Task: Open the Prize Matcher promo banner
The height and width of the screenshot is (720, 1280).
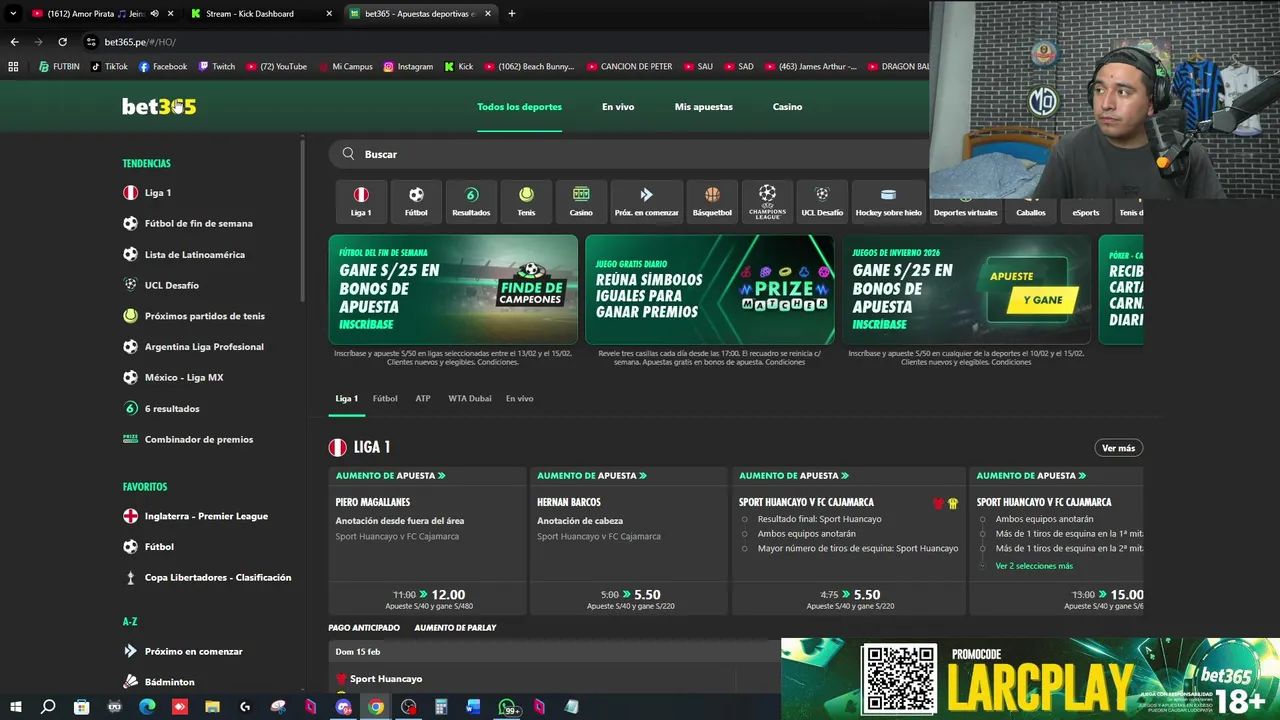Action: pos(710,290)
